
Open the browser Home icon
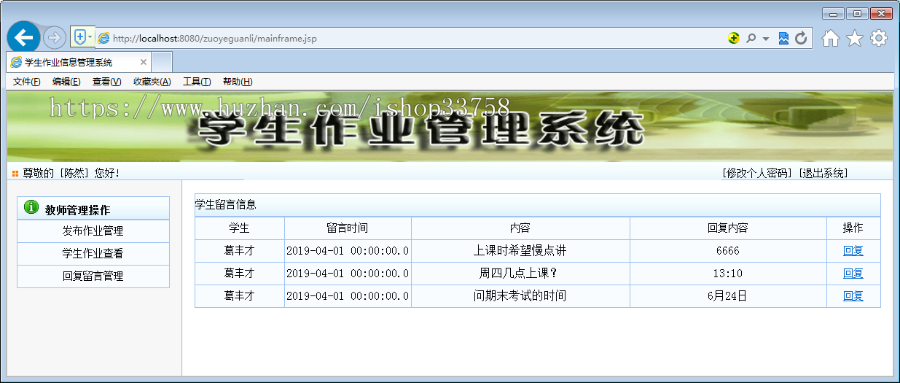coord(830,38)
